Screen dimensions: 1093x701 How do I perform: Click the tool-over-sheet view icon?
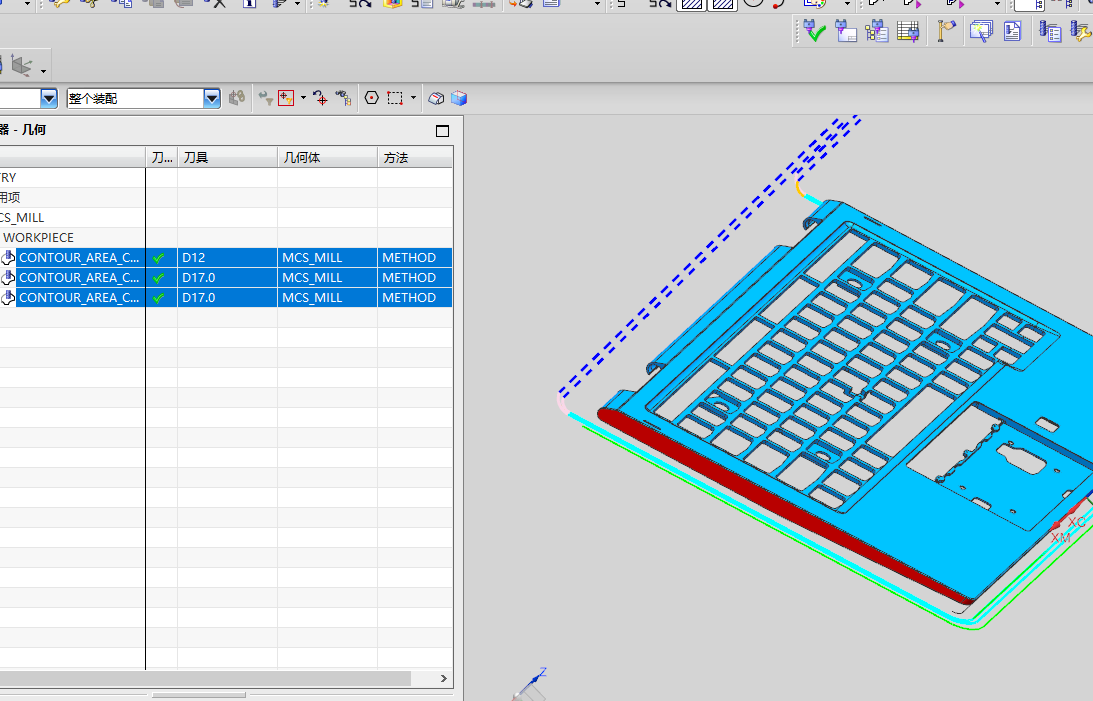pyautogui.click(x=846, y=31)
